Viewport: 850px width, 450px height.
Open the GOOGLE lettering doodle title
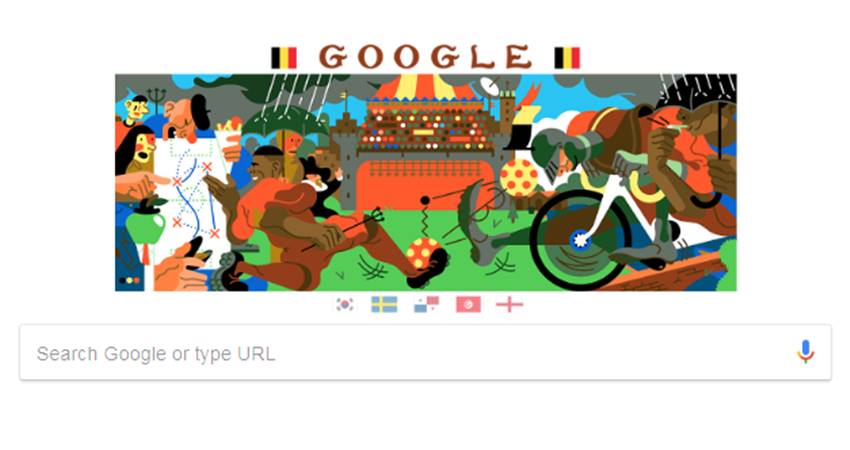426,56
